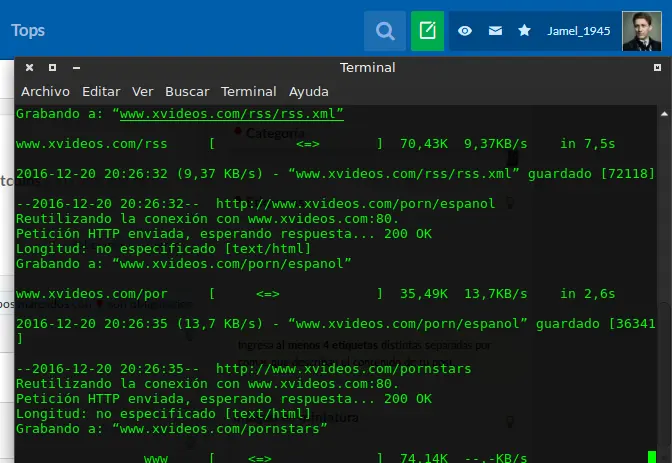This screenshot has width=672, height=463.
Task: Click the Terminal window title text
Action: tap(367, 67)
